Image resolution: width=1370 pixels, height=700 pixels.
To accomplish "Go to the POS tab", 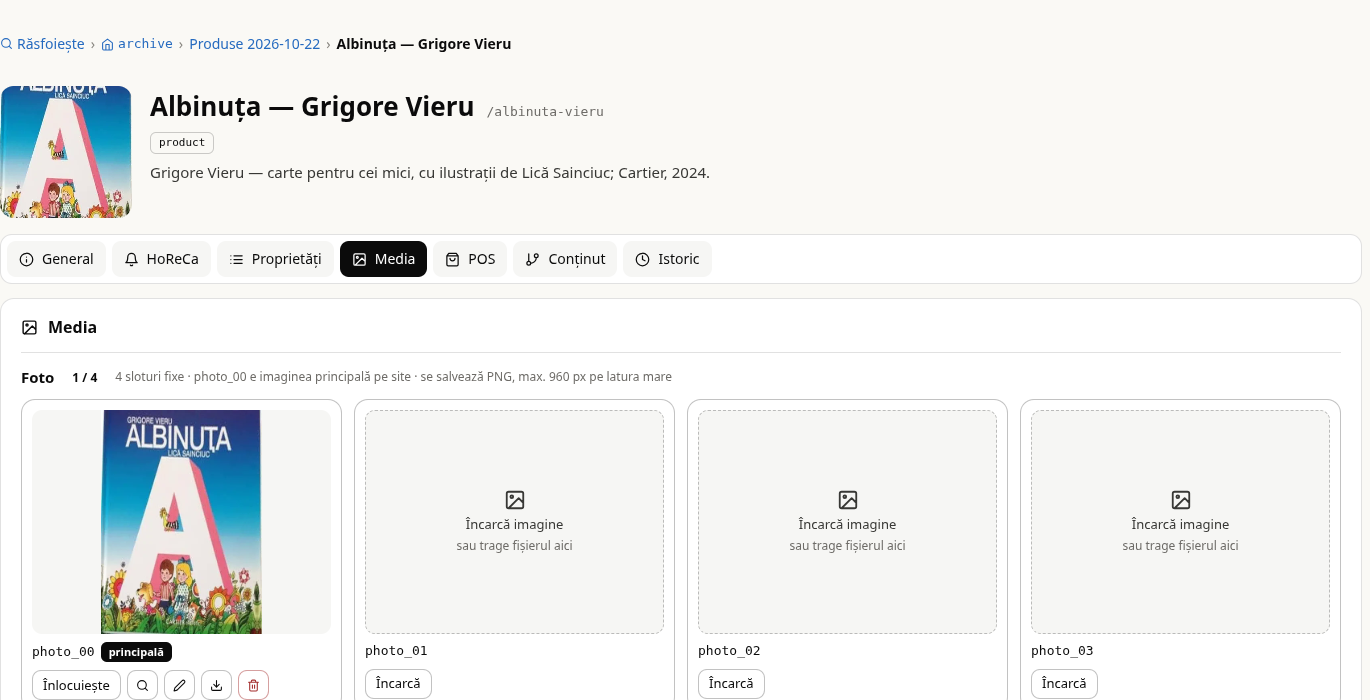I will pos(470,259).
